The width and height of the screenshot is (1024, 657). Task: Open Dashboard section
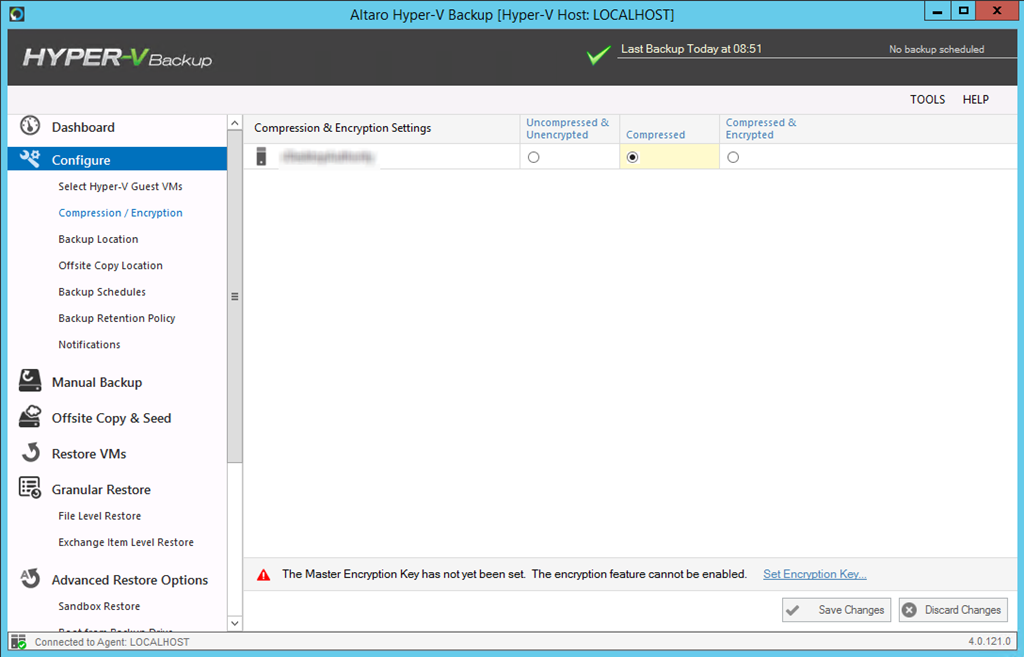[83, 127]
